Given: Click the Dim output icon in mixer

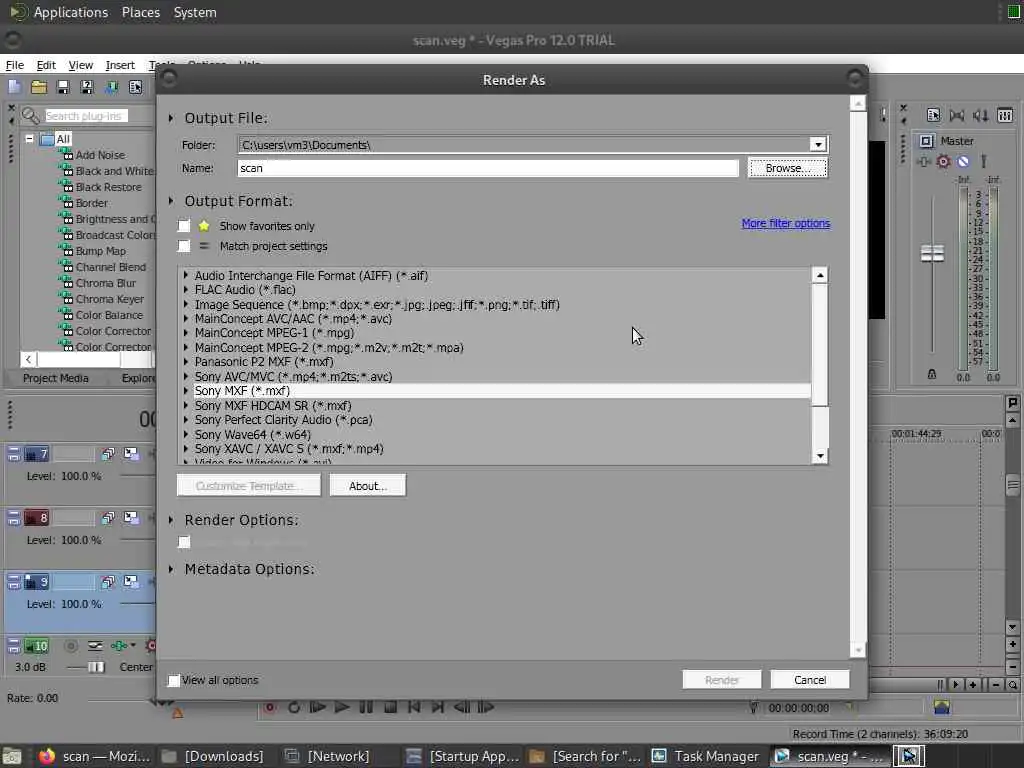Looking at the screenshot, I should coord(980,116).
